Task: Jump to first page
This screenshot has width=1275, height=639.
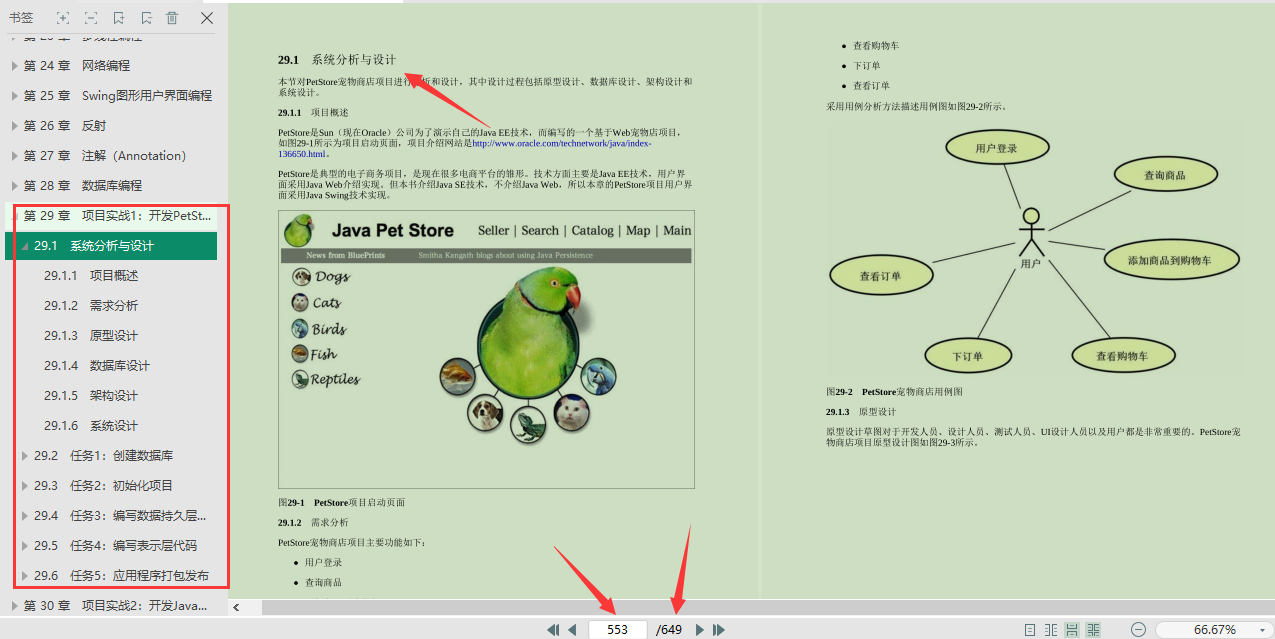Action: 552,630
